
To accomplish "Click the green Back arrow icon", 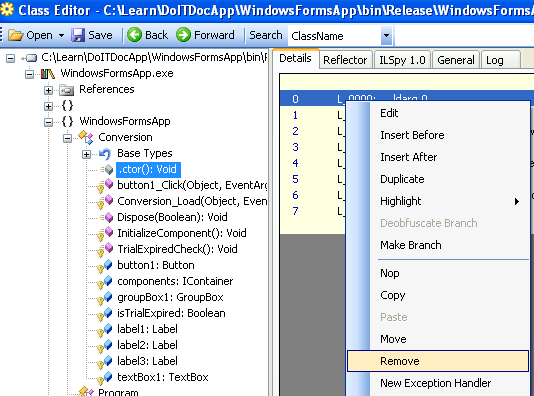I will coord(135,35).
